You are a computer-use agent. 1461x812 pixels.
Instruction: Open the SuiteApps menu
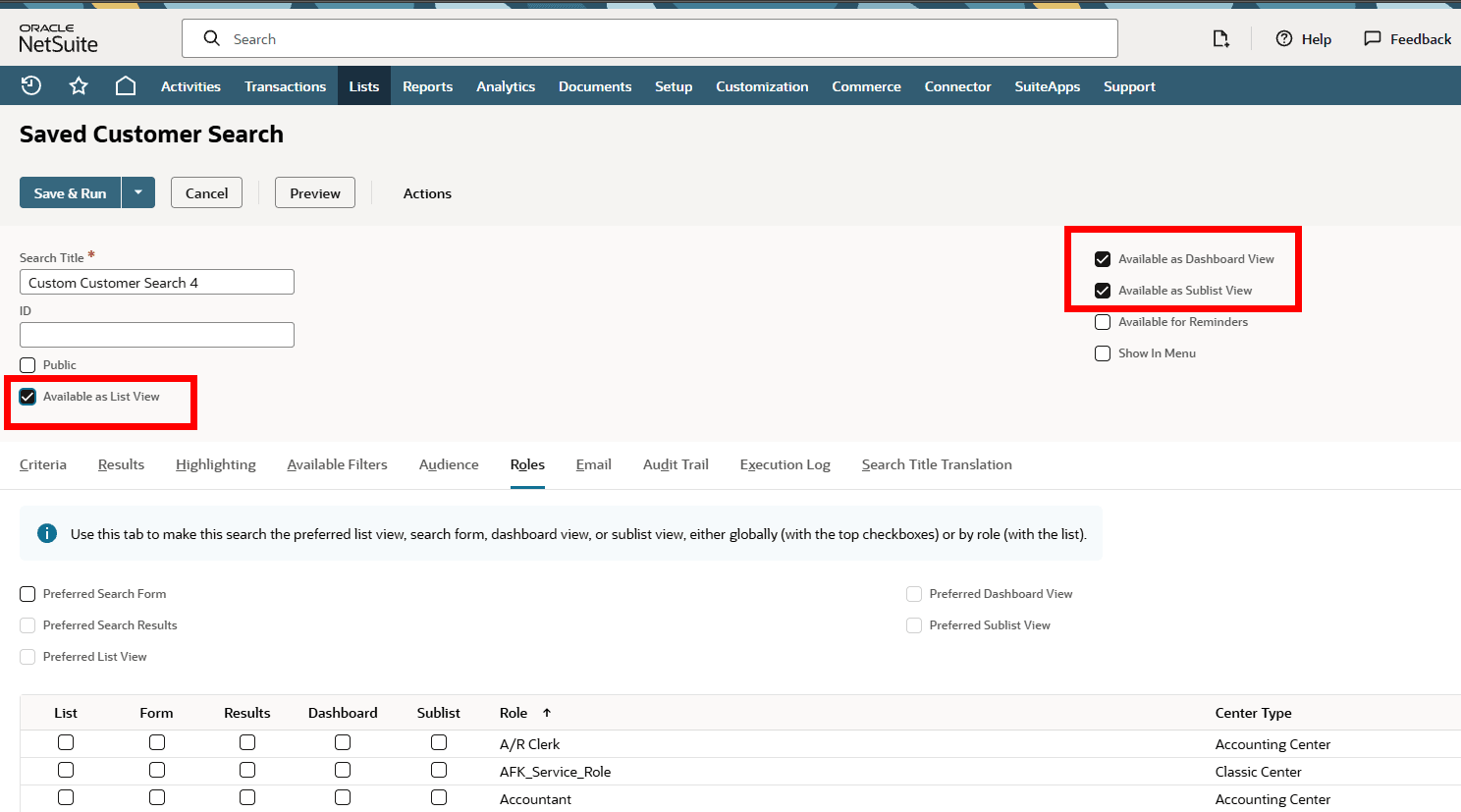[1047, 86]
